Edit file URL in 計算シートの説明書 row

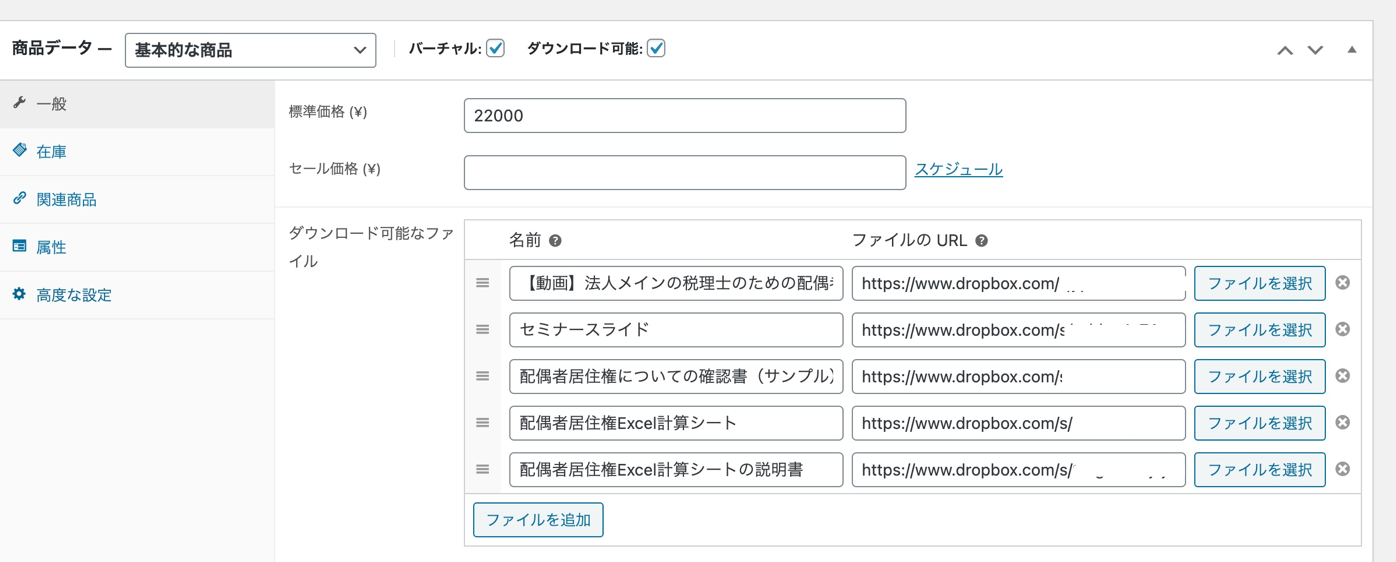click(1019, 469)
